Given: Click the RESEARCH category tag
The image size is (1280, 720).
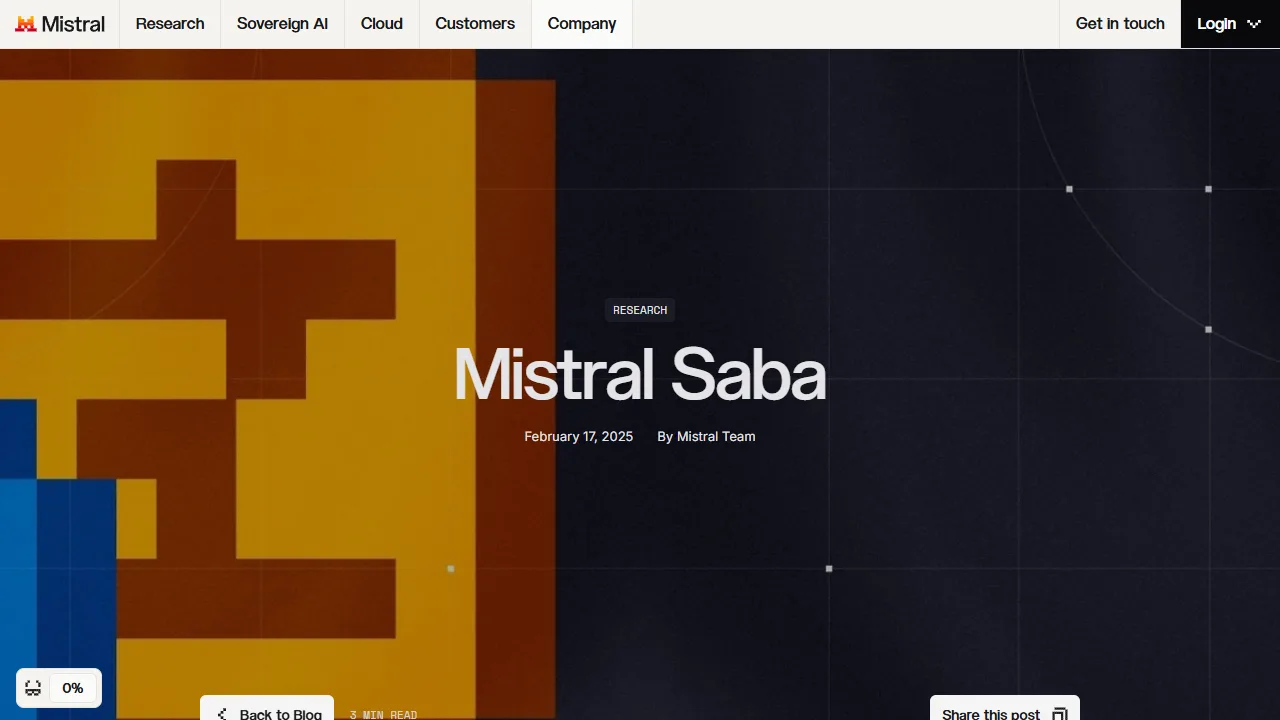Looking at the screenshot, I should (x=640, y=310).
